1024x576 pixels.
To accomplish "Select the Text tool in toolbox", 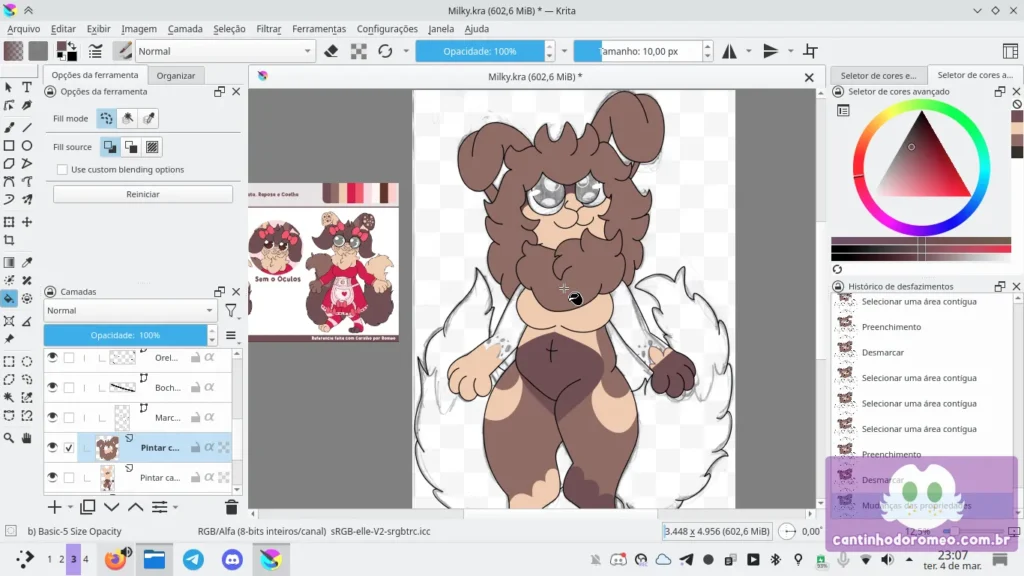I will [x=27, y=87].
